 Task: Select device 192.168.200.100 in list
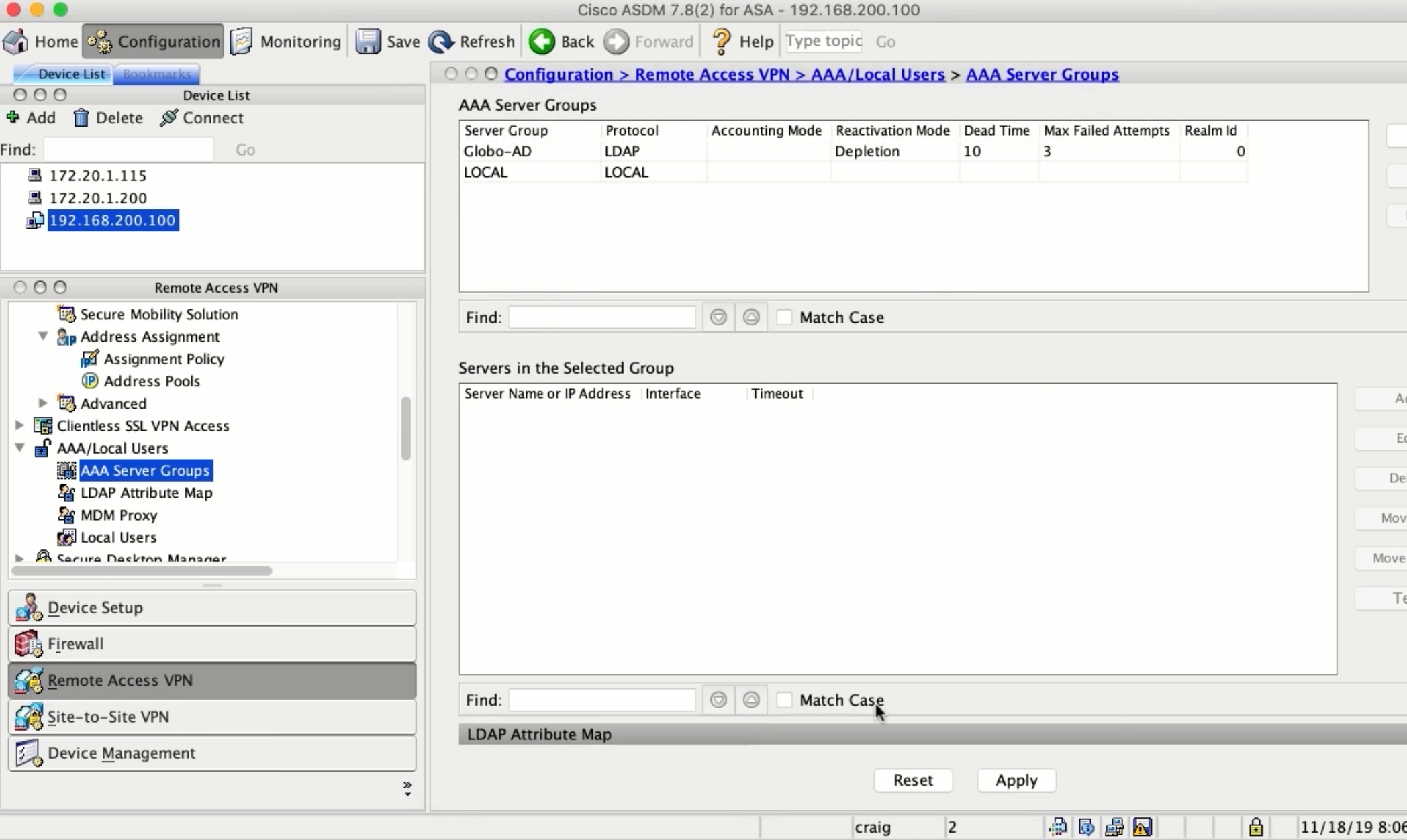pyautogui.click(x=113, y=221)
